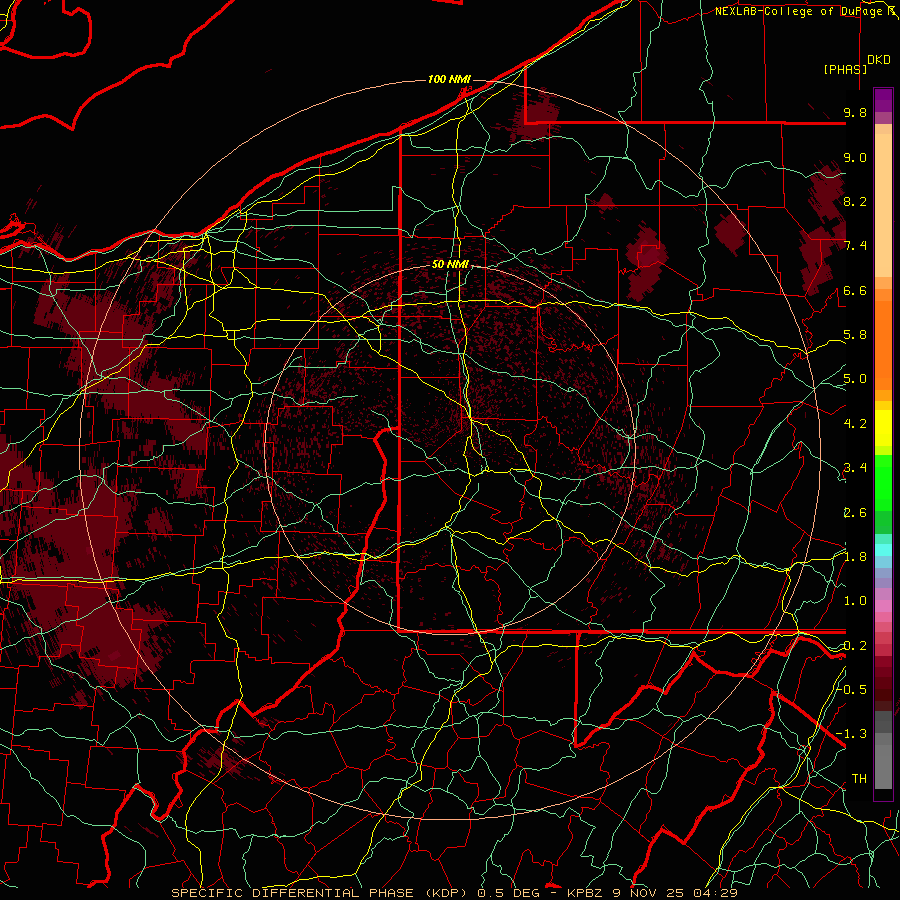Screen dimensions: 900x900
Task: Click the 4.2 value on the color scale
Action: [x=855, y=424]
